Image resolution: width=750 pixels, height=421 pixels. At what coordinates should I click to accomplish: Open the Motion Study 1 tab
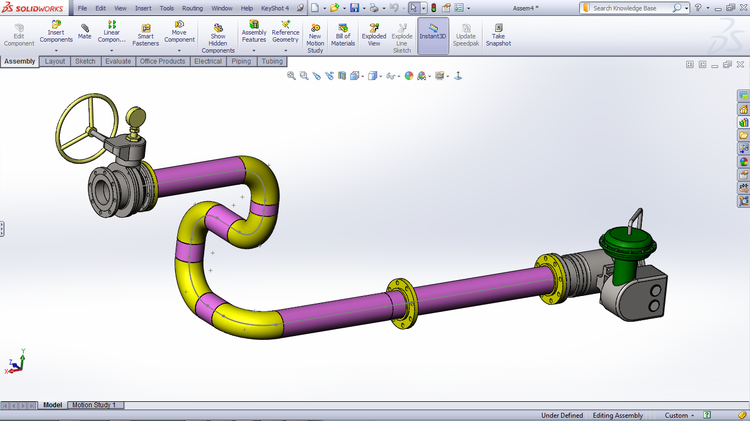[97, 405]
